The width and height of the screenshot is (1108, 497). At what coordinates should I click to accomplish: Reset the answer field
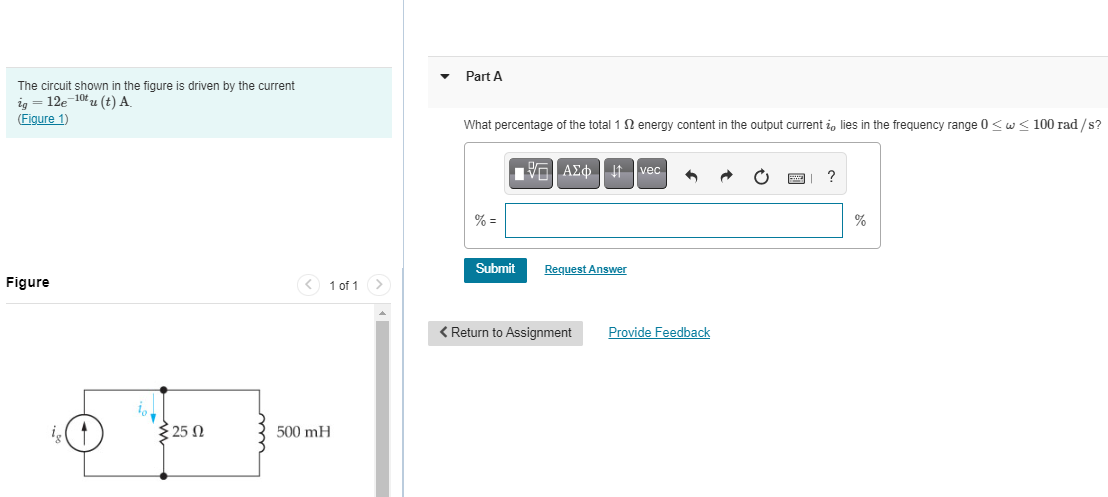pyautogui.click(x=761, y=177)
